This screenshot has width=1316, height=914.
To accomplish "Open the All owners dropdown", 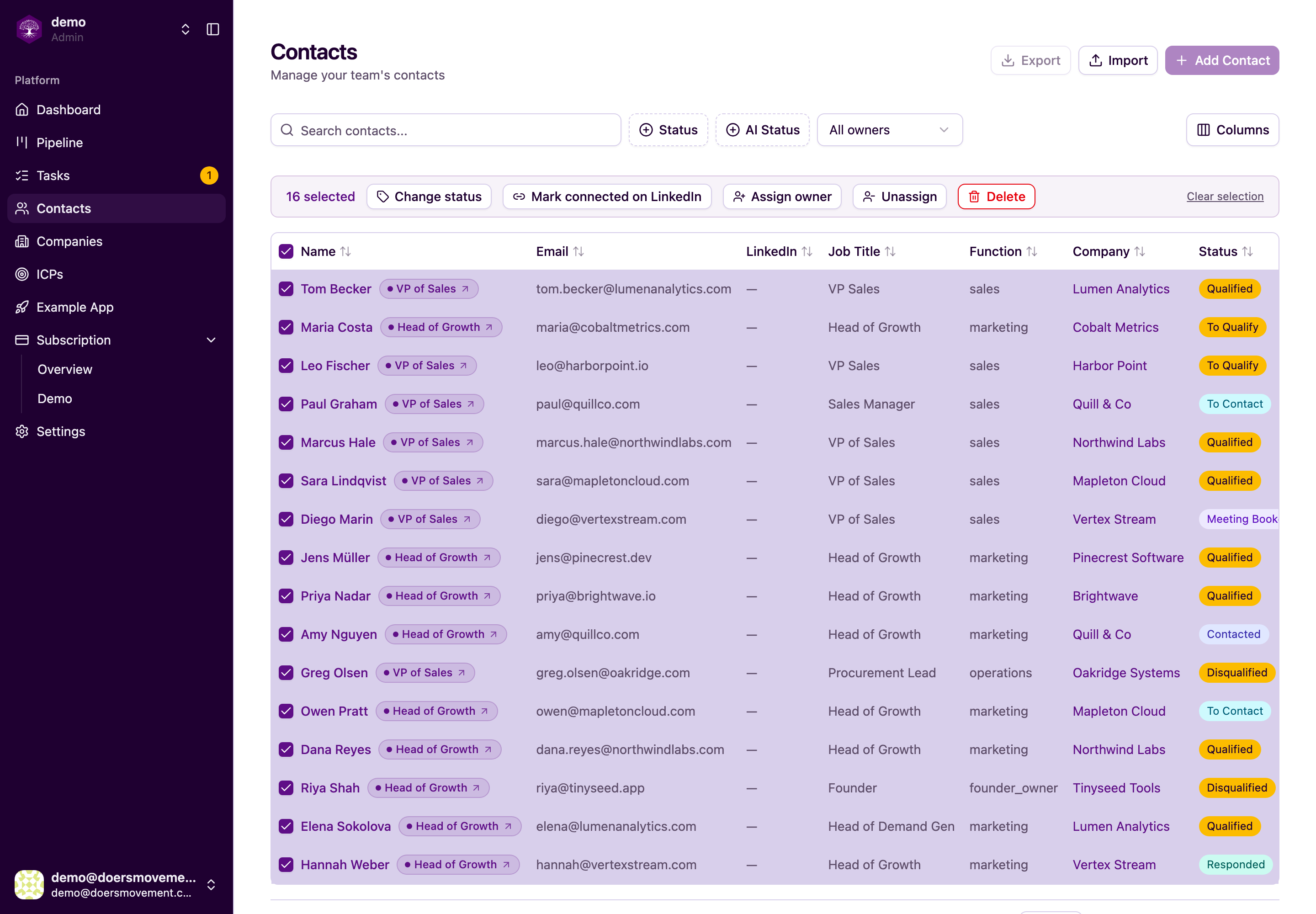I will click(x=889, y=130).
